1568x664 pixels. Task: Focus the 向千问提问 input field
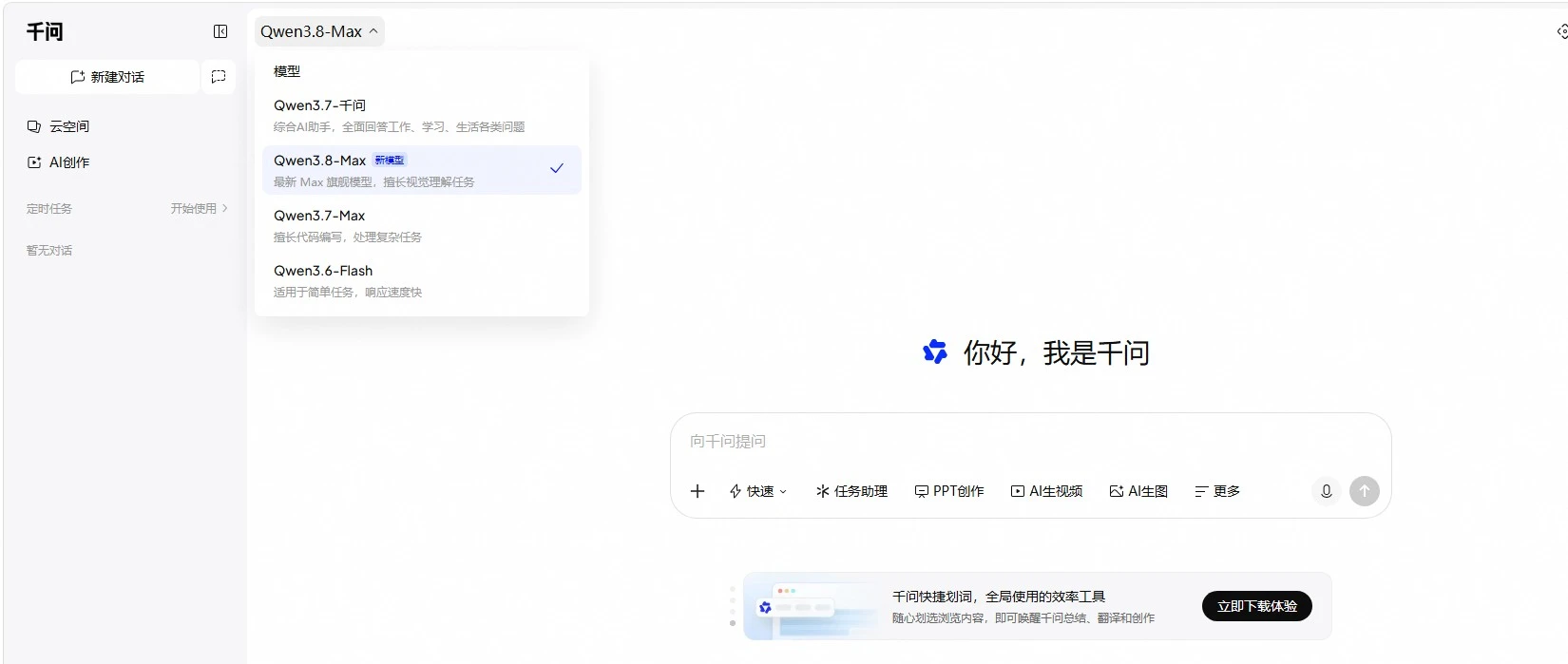point(1030,441)
